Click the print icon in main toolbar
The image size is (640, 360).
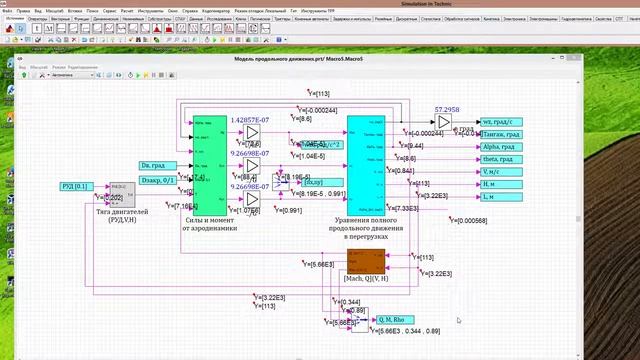click(x=38, y=40)
